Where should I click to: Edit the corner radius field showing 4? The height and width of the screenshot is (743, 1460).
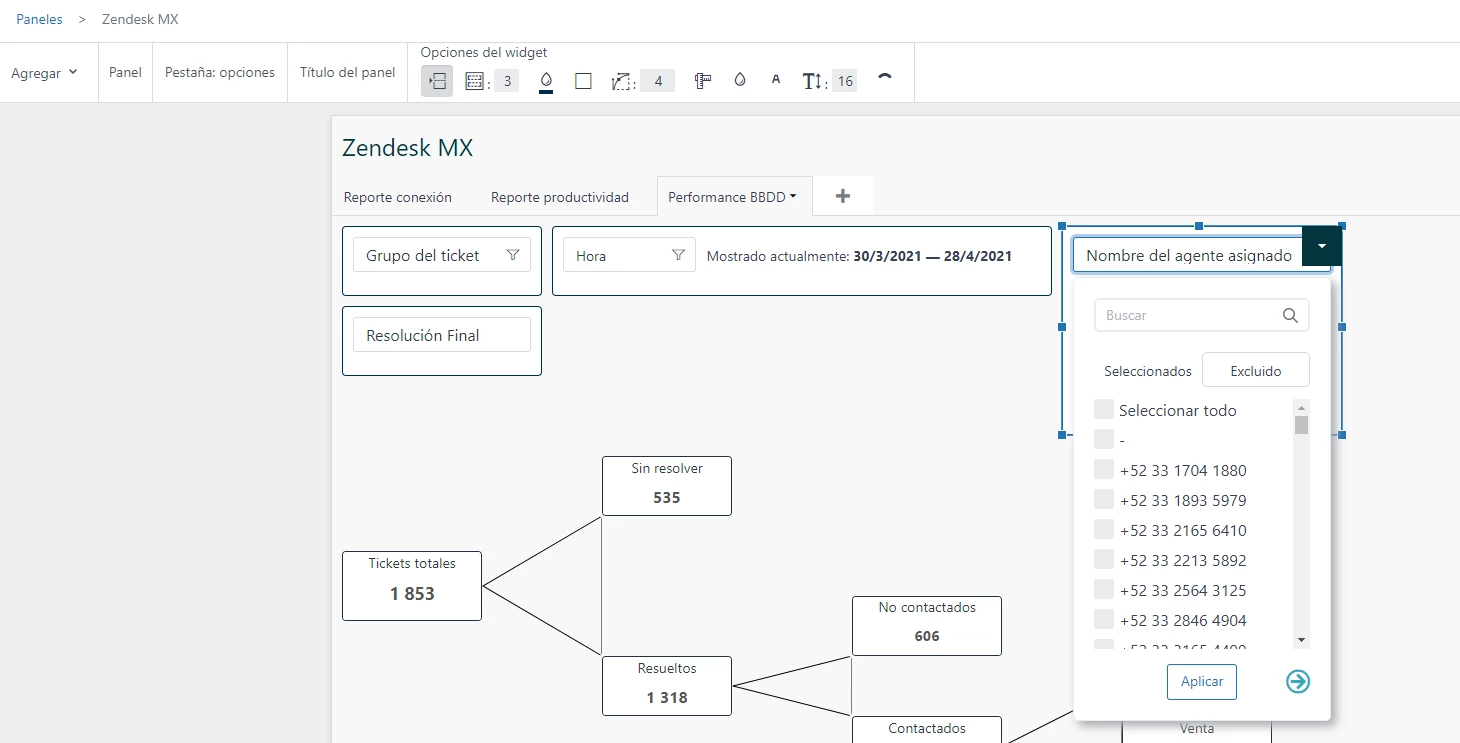[x=658, y=81]
